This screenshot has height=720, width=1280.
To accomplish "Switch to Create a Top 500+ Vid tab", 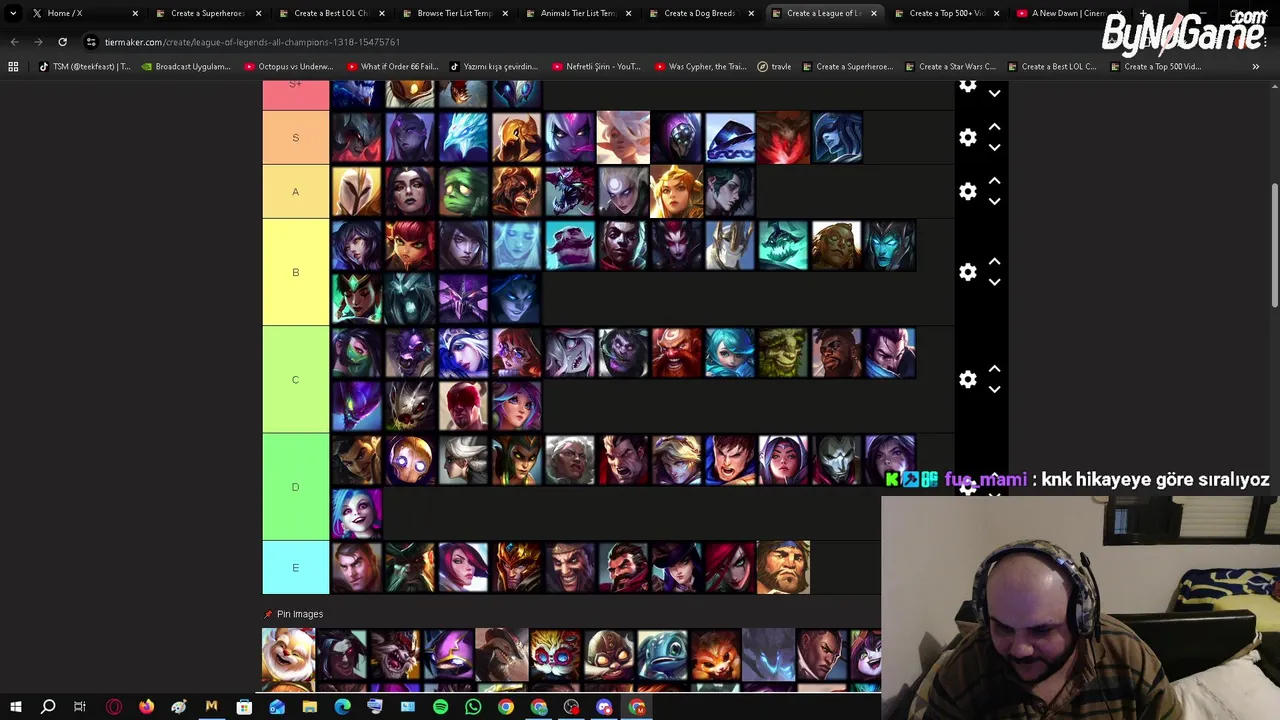I will pyautogui.click(x=946, y=13).
